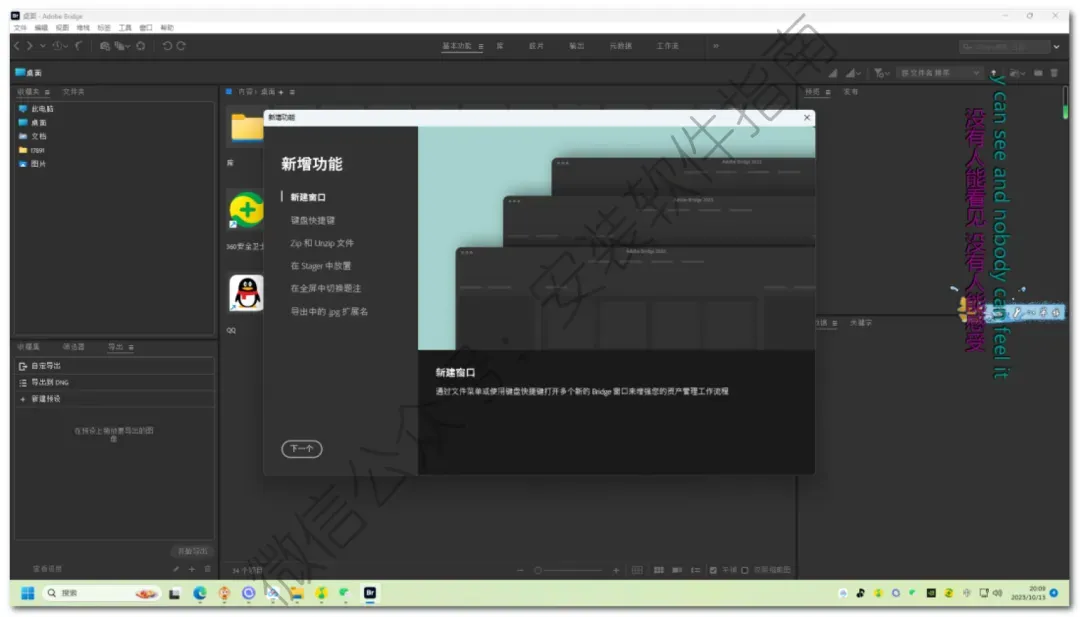Open File Explorer from the taskbar
This screenshot has height=617, width=1080.
pos(297,593)
